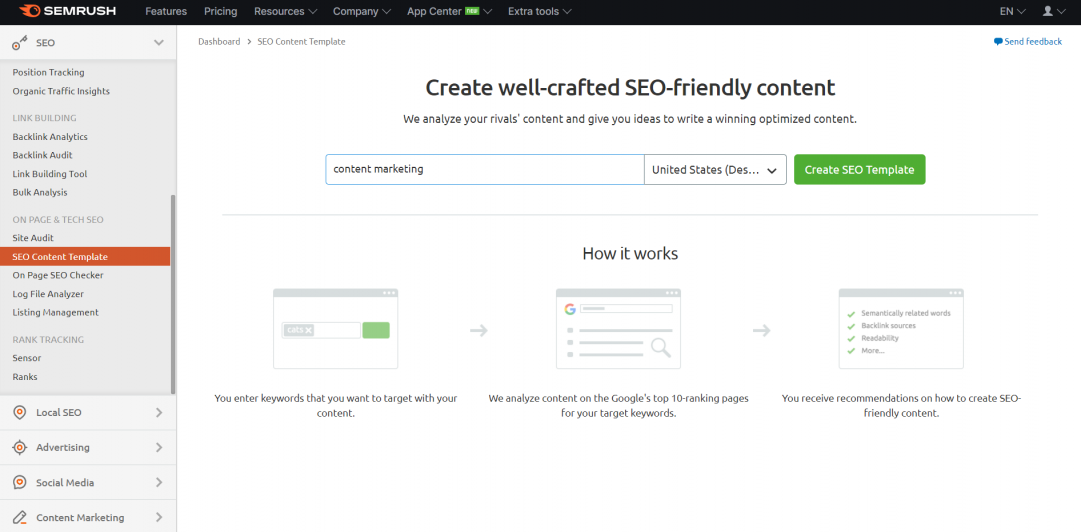Open the EN language selector

(1013, 12)
